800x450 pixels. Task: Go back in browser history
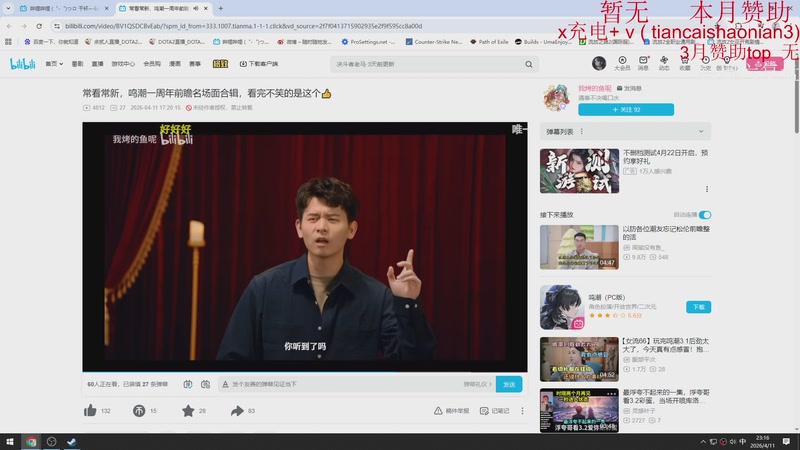pyautogui.click(x=10, y=26)
